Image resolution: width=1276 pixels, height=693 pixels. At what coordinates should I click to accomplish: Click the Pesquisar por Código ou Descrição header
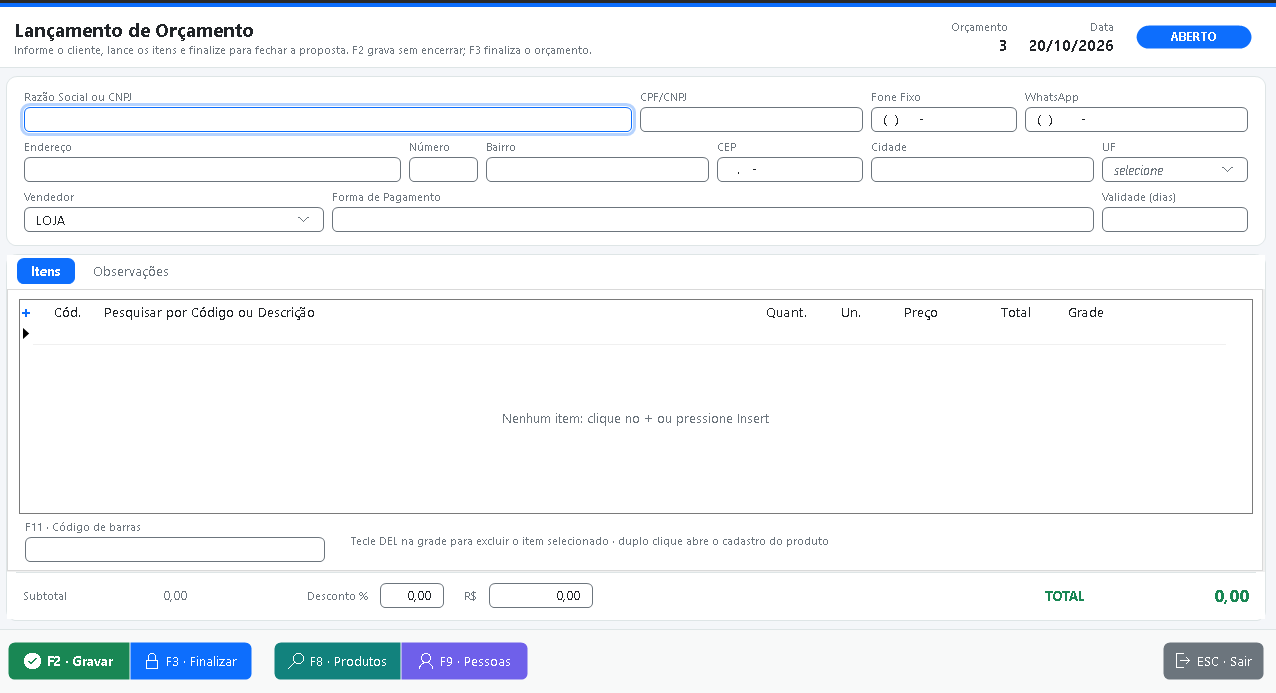tap(209, 313)
